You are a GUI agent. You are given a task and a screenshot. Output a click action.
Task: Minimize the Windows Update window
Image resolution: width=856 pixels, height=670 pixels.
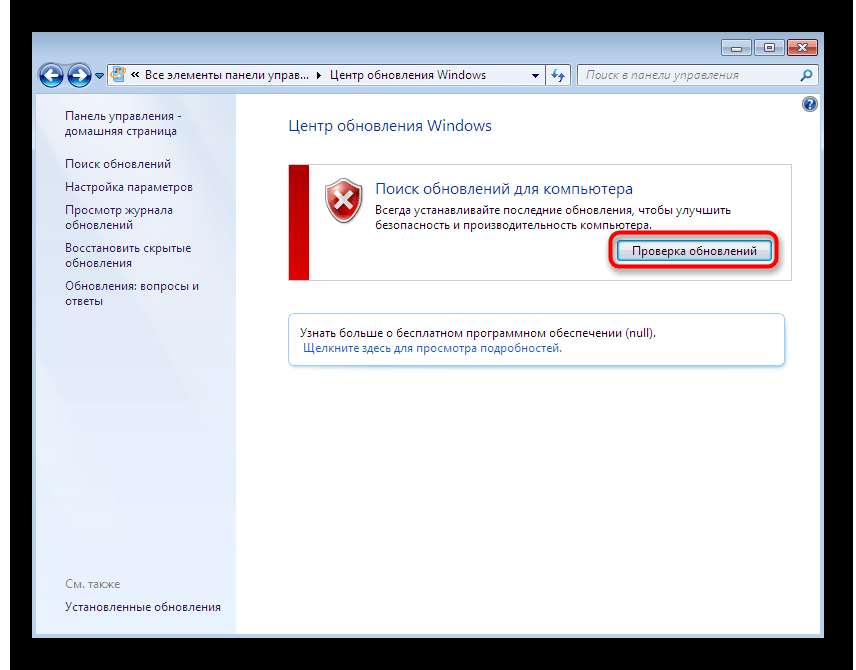pyautogui.click(x=736, y=48)
